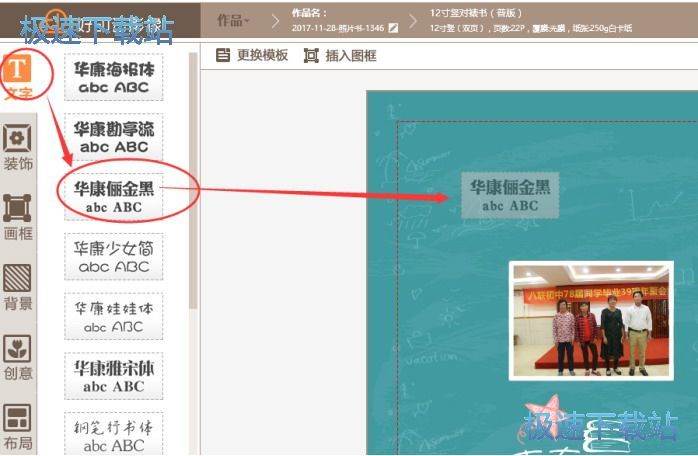
Task: Click the product specification line with 250g白卡纸
Action: pyautogui.click(x=530, y=28)
